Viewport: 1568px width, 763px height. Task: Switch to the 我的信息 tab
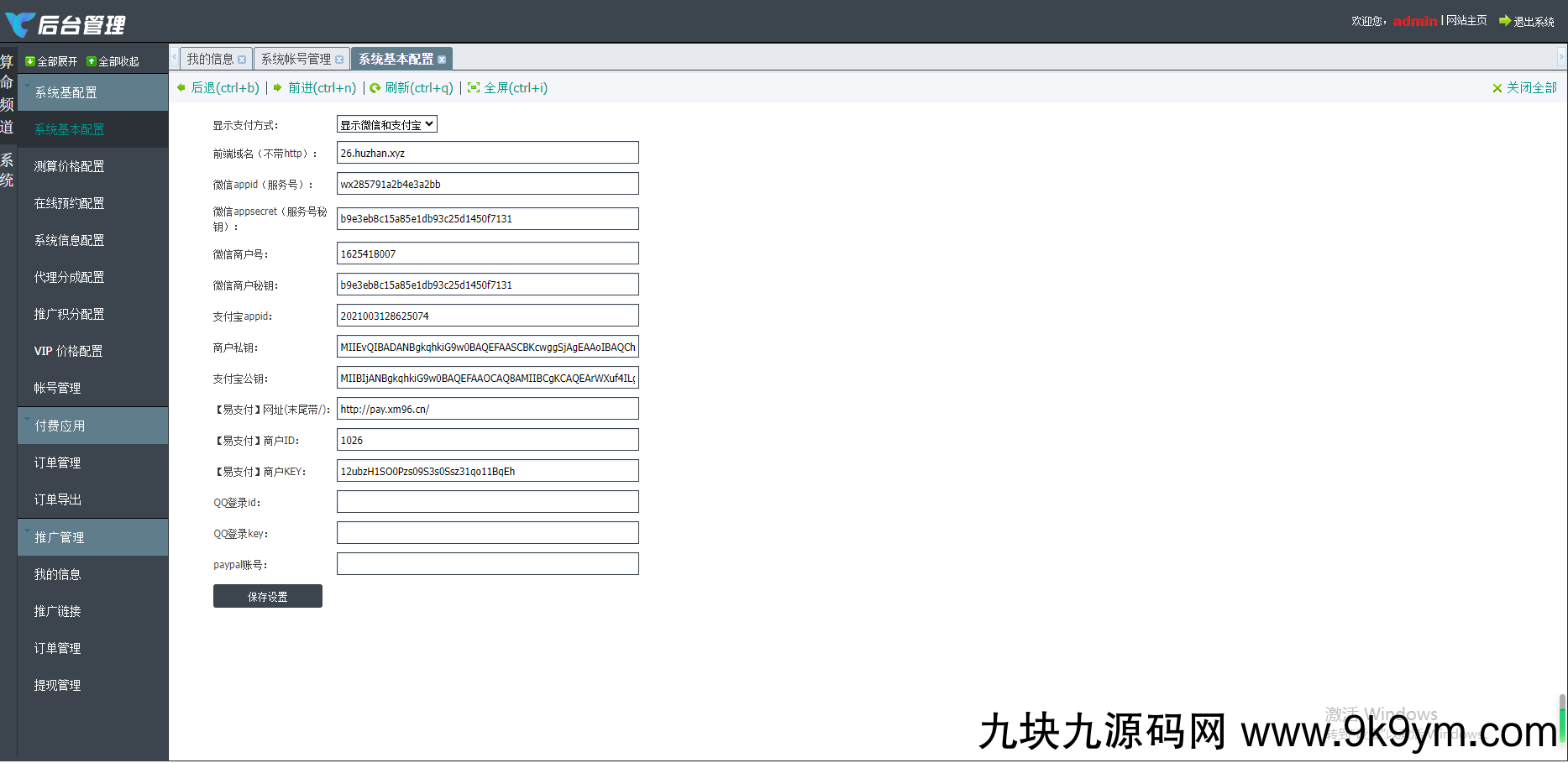coord(210,59)
